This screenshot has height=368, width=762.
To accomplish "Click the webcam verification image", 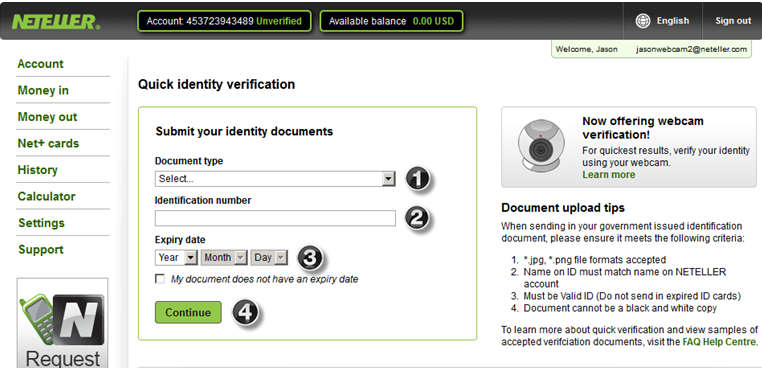I will click(541, 147).
